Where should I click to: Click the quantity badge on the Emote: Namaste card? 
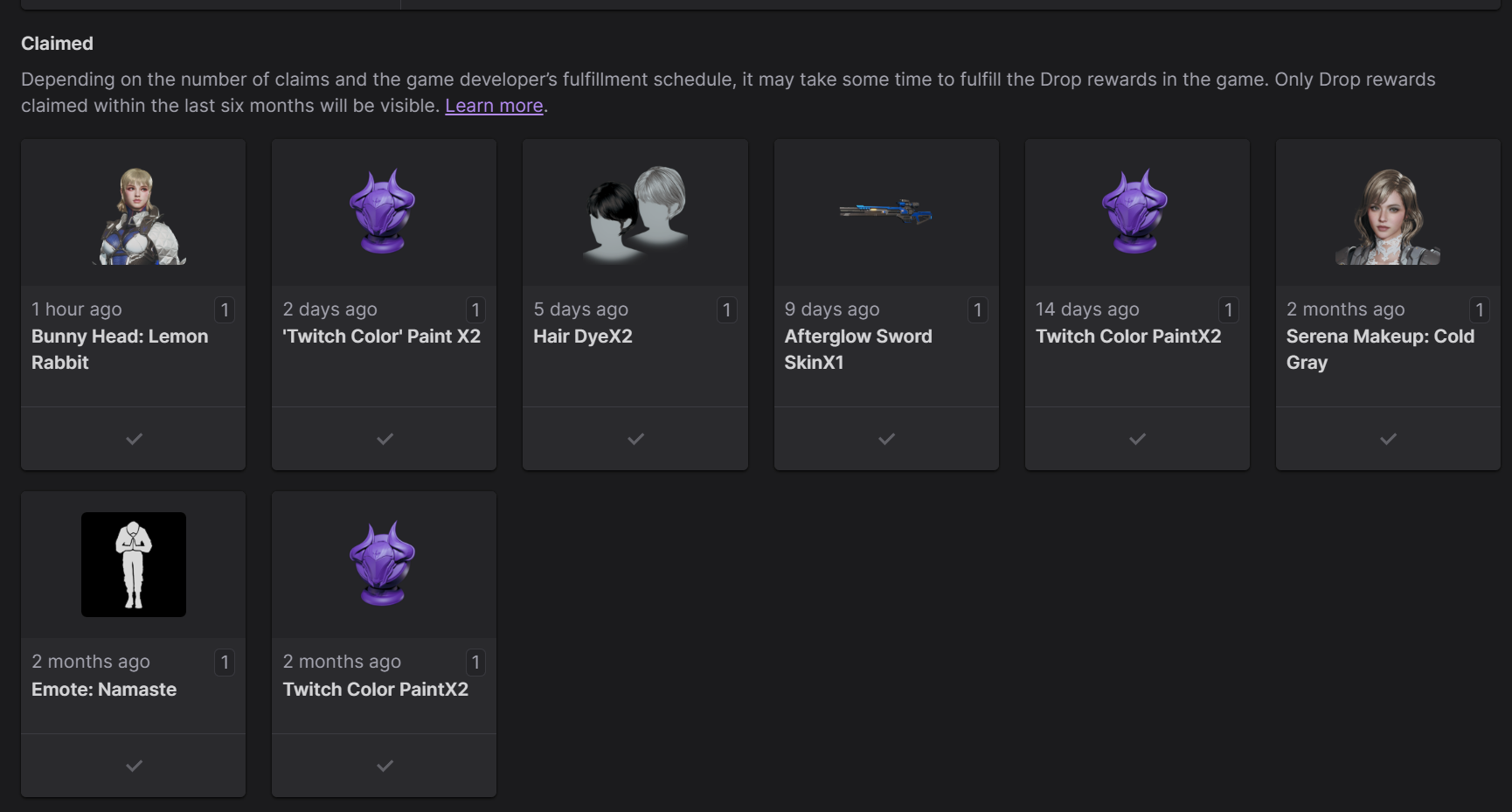coord(225,663)
